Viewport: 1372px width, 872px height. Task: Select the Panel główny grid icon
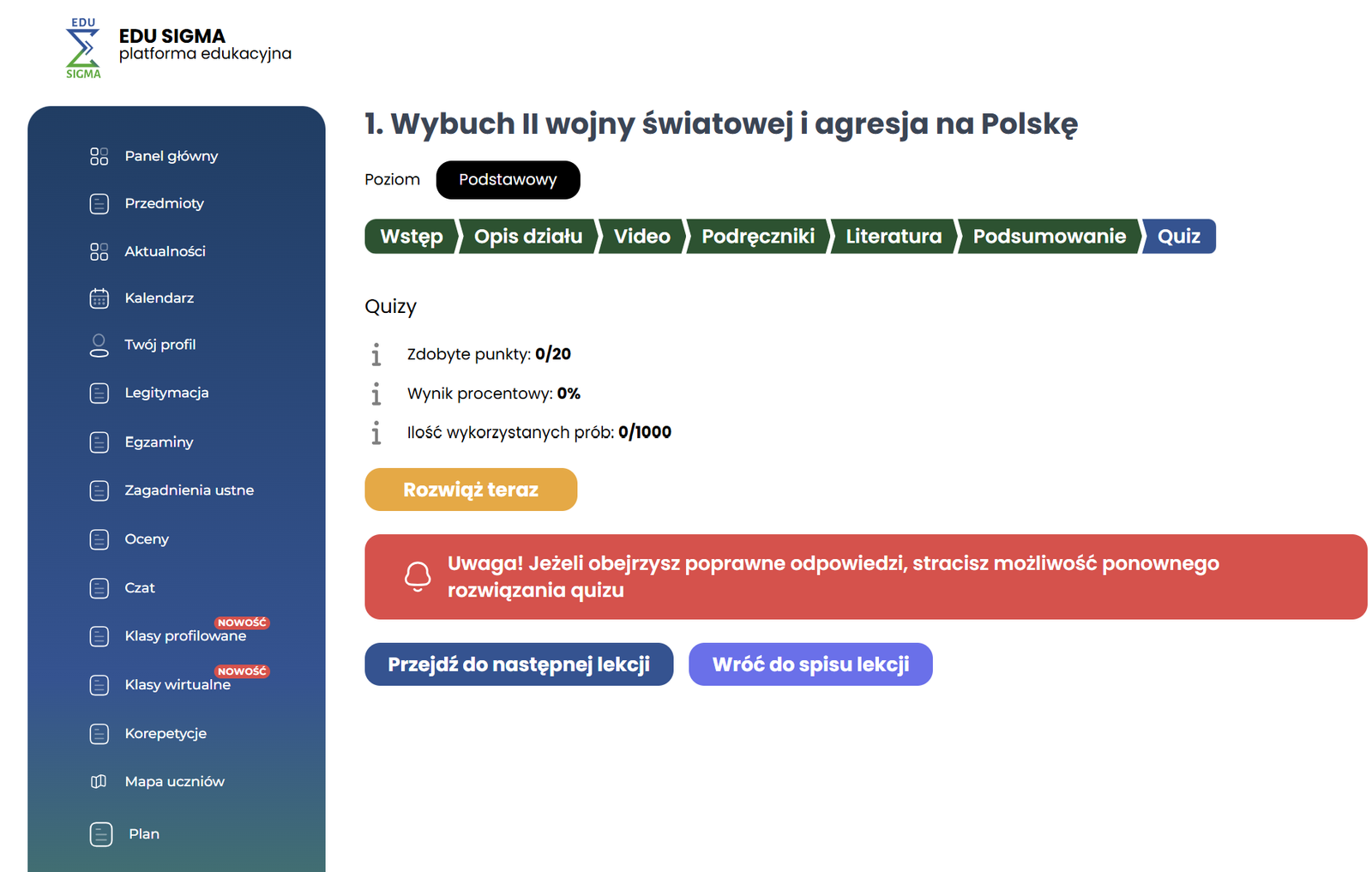tap(99, 156)
